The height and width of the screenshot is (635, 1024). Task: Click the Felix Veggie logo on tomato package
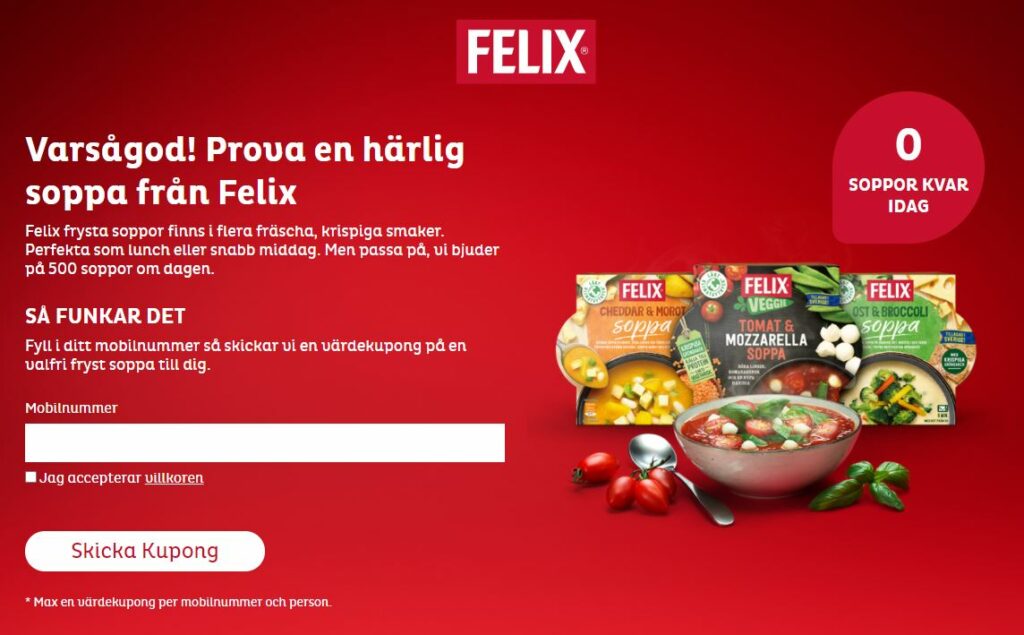[x=765, y=293]
